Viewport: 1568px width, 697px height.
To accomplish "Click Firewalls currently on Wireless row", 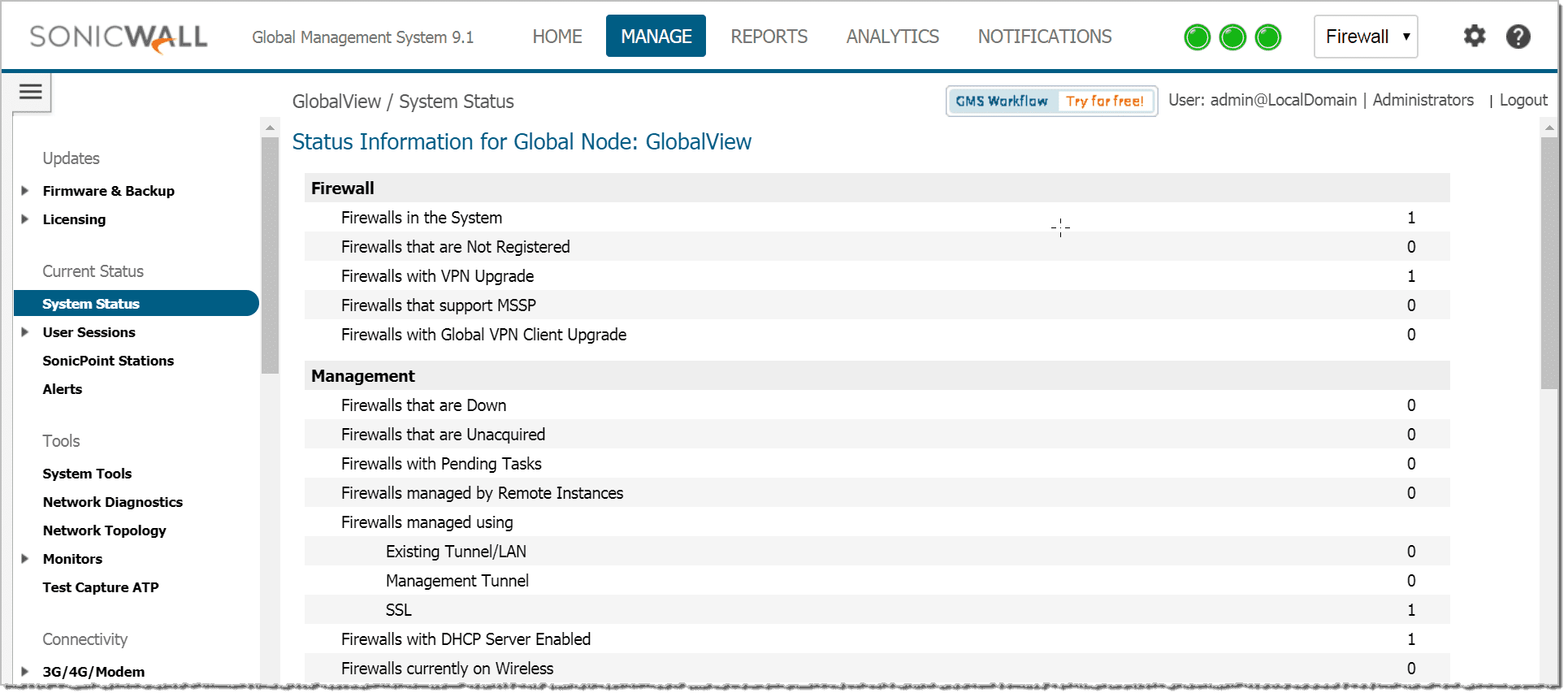I will point(877,669).
